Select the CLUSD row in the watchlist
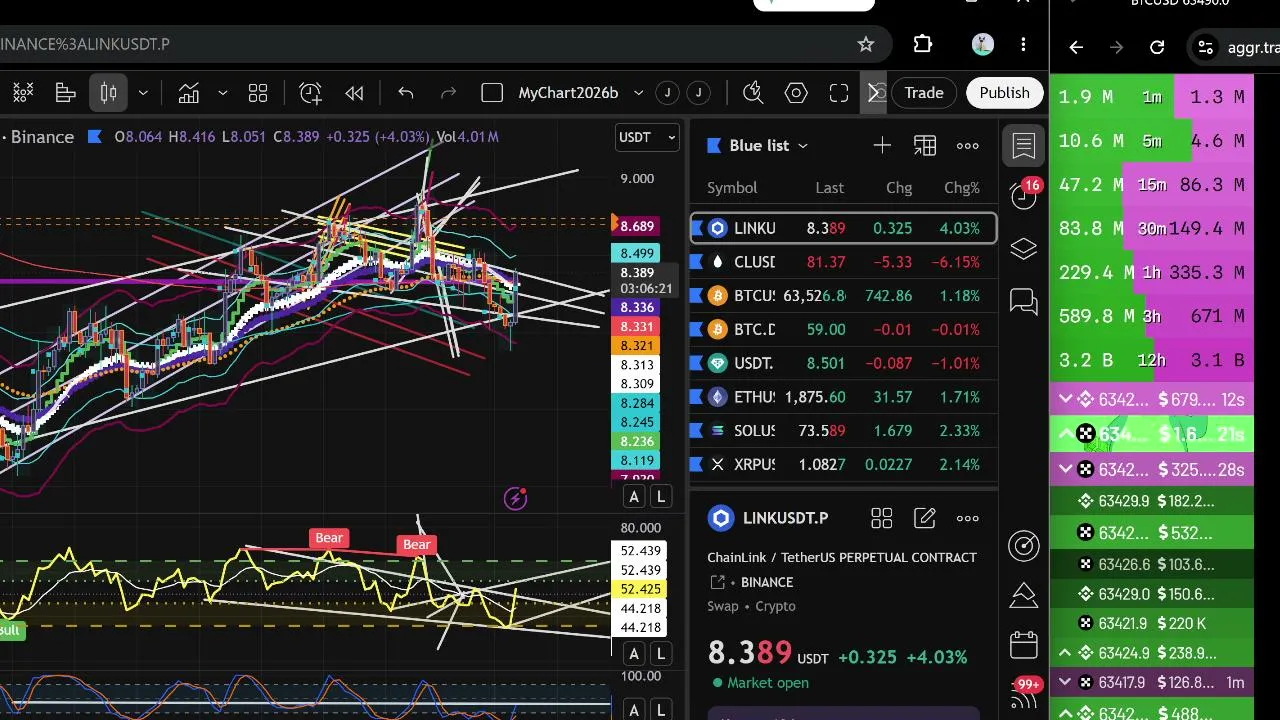 [843, 262]
